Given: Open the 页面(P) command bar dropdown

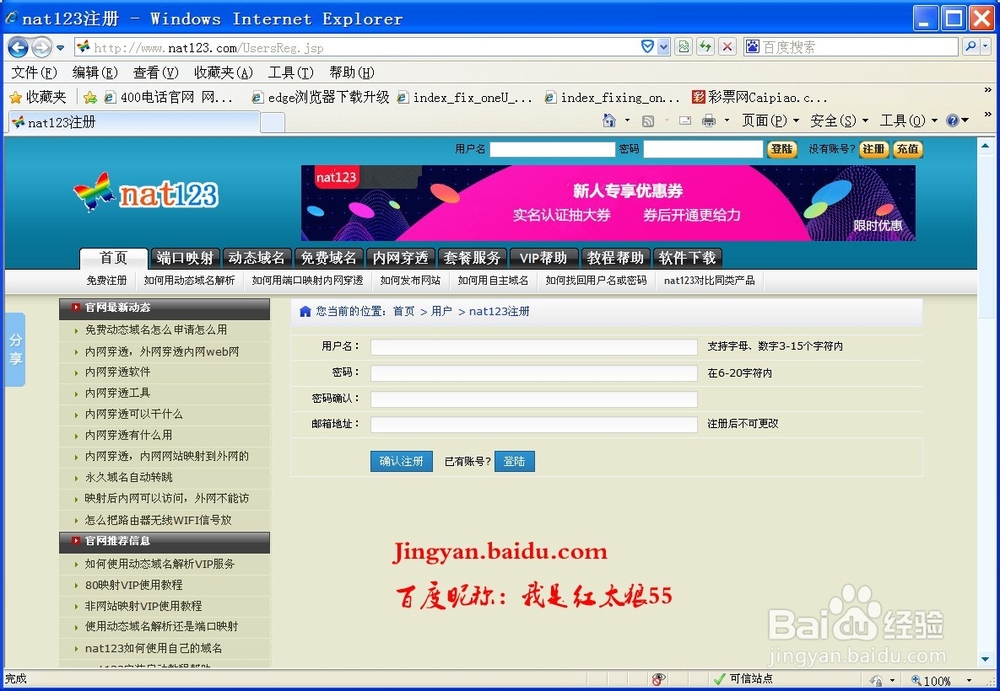Looking at the screenshot, I should tap(770, 121).
